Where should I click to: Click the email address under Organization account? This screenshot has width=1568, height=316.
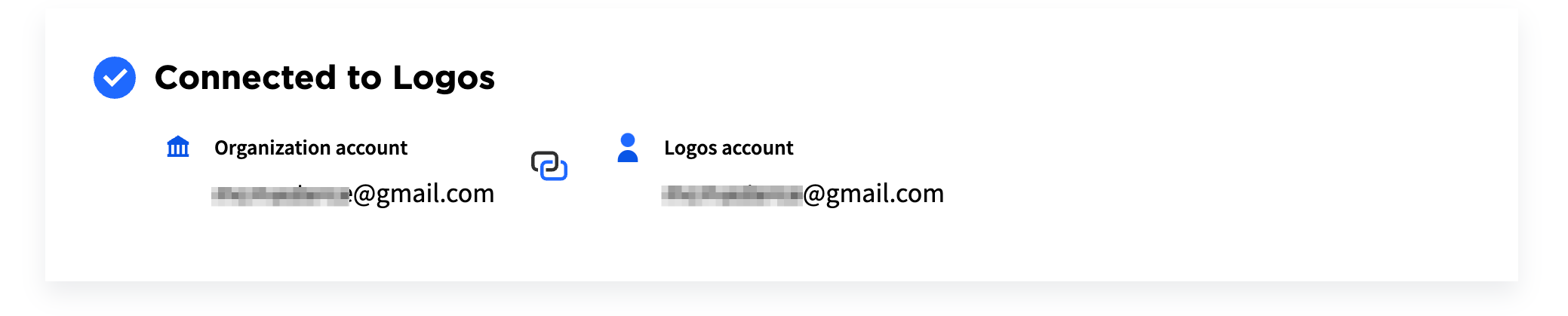pyautogui.click(x=353, y=194)
